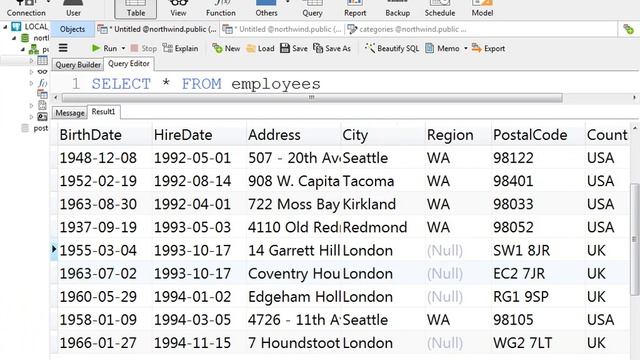
Task: Click the User toolbar button
Action: tap(73, 9)
